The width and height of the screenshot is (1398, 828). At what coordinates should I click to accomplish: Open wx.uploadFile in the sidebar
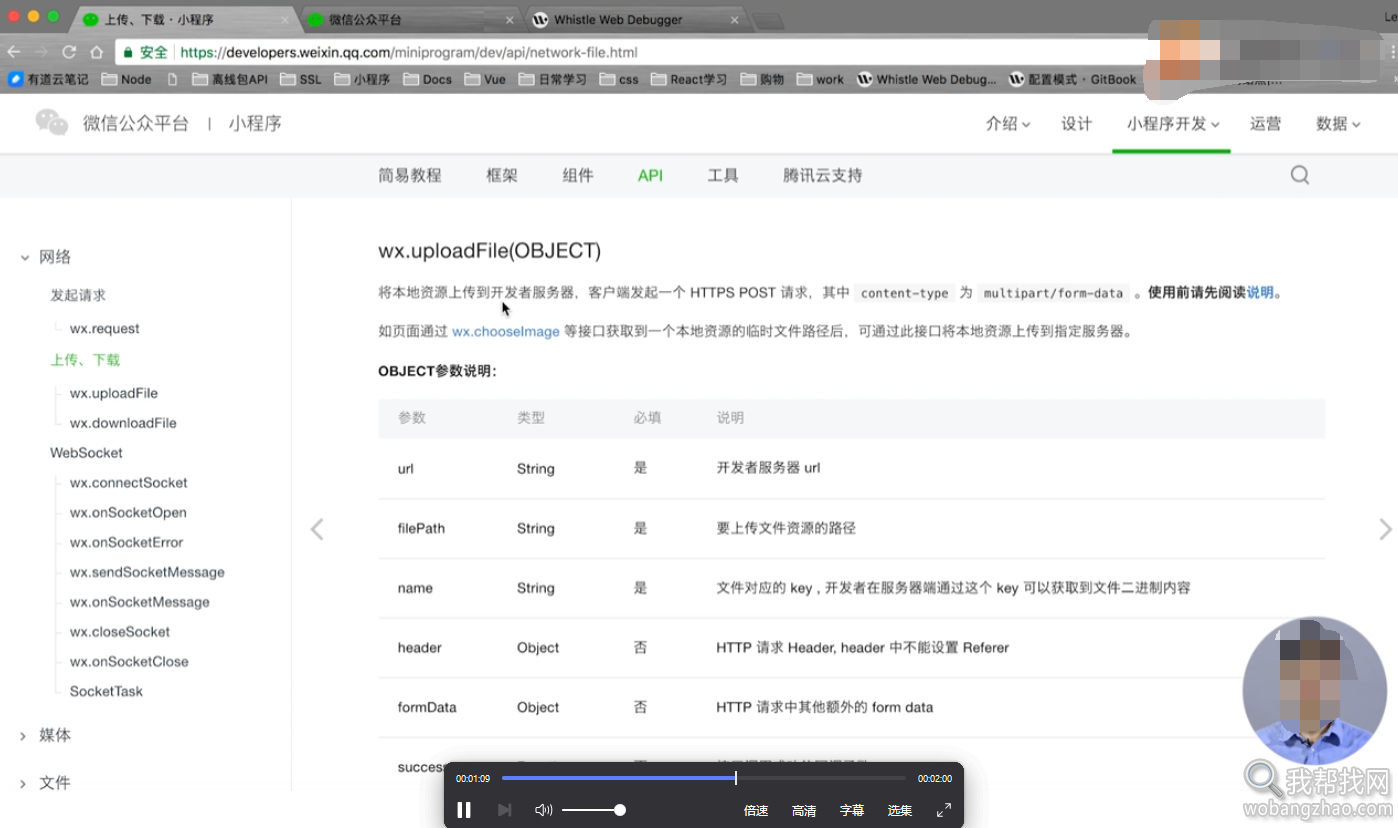[x=114, y=393]
